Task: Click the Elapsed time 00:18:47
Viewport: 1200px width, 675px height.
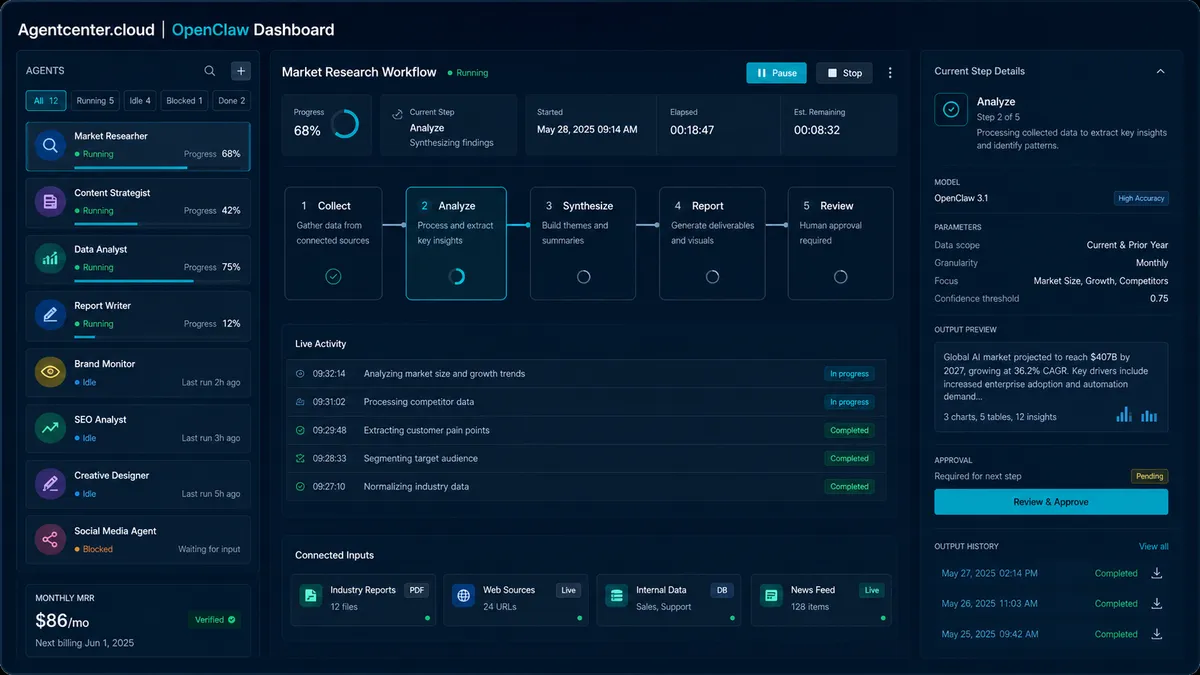Action: point(692,130)
